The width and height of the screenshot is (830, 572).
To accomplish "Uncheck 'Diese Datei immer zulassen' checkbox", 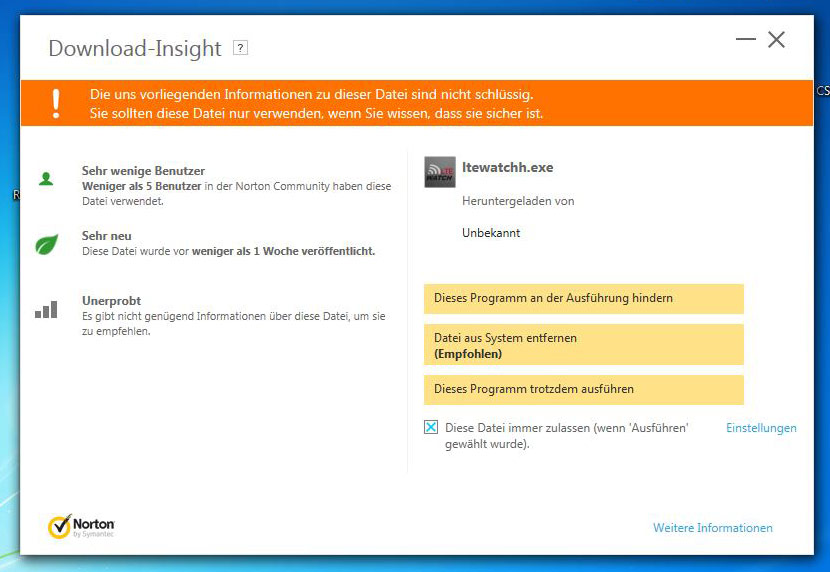I will click(x=431, y=427).
